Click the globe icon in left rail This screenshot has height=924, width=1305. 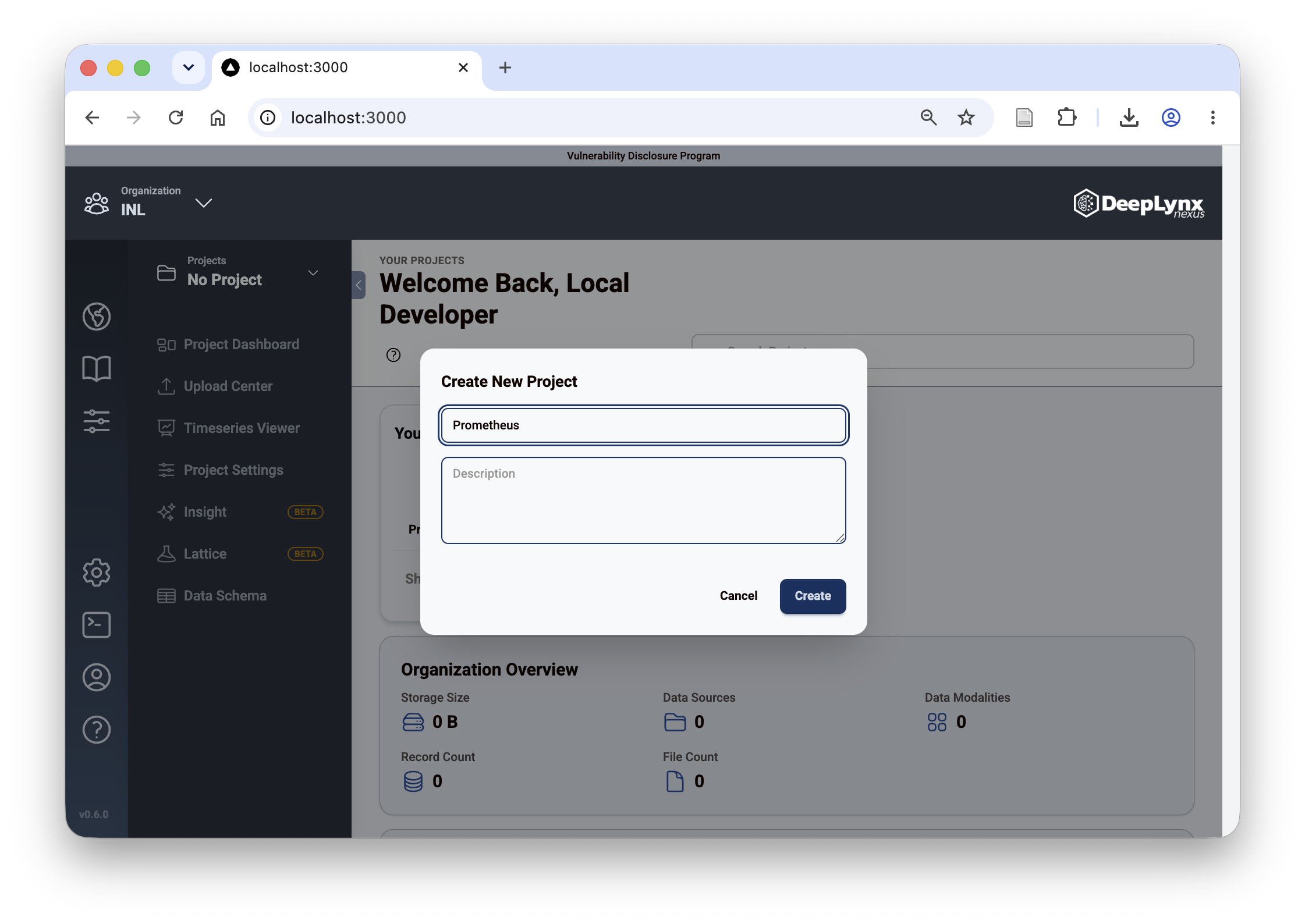97,317
